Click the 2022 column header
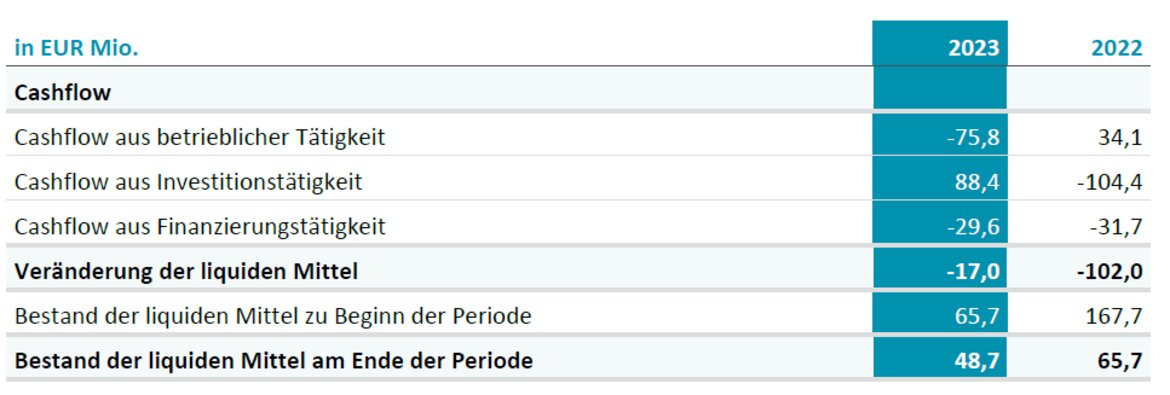The image size is (1170, 395). (x=1117, y=48)
